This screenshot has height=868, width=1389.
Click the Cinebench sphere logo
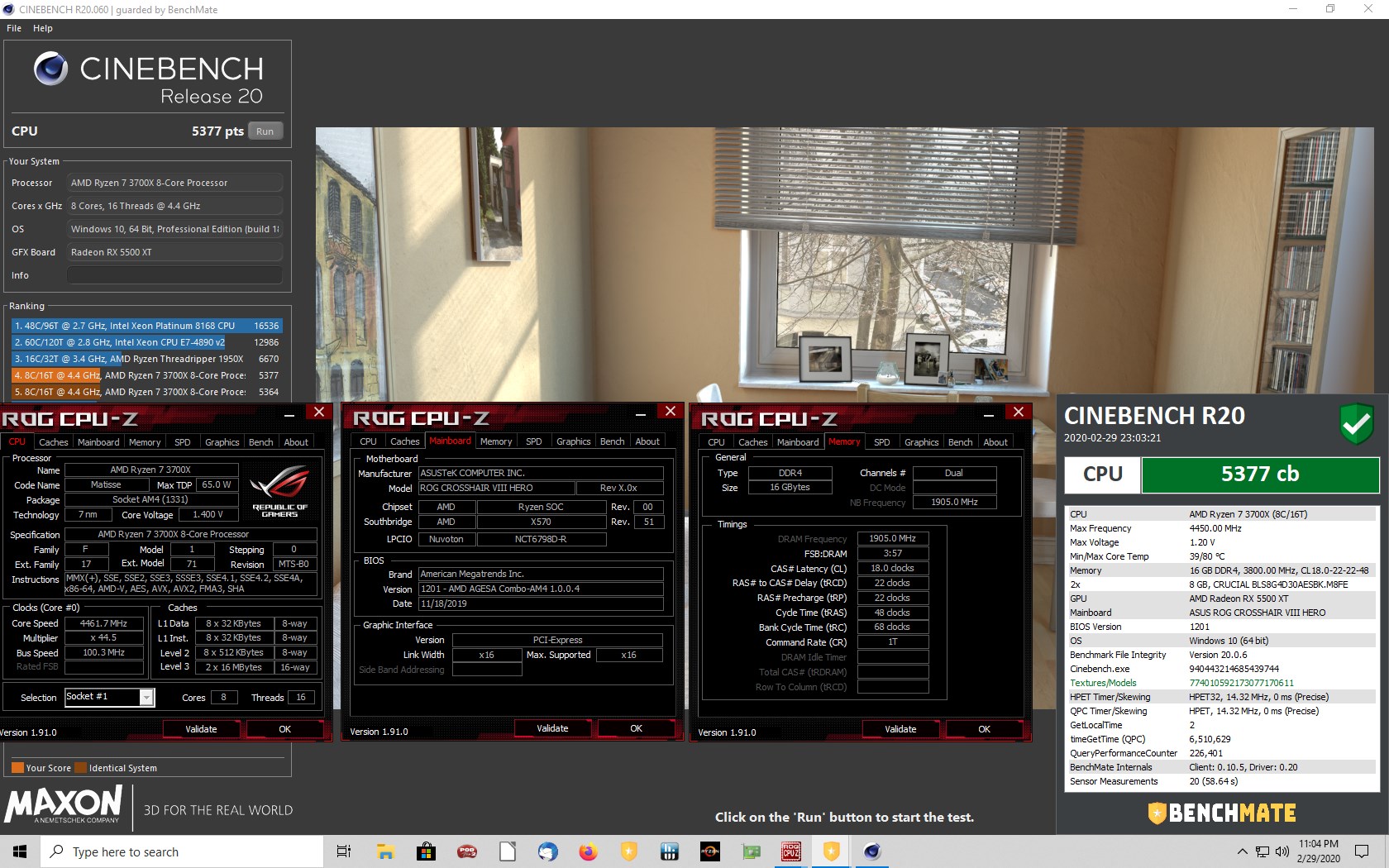(50, 69)
